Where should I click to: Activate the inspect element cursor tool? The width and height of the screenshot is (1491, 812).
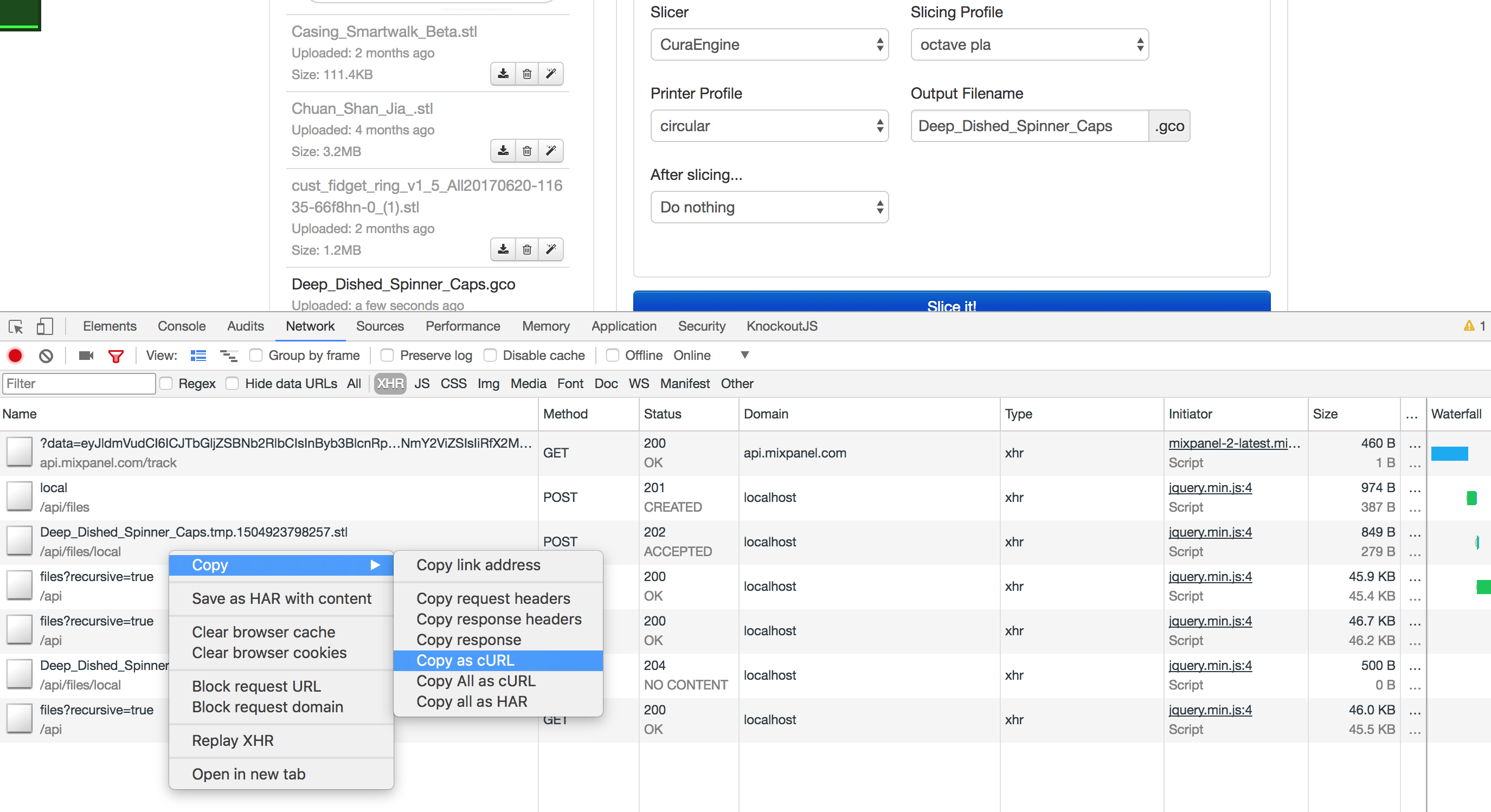16,326
